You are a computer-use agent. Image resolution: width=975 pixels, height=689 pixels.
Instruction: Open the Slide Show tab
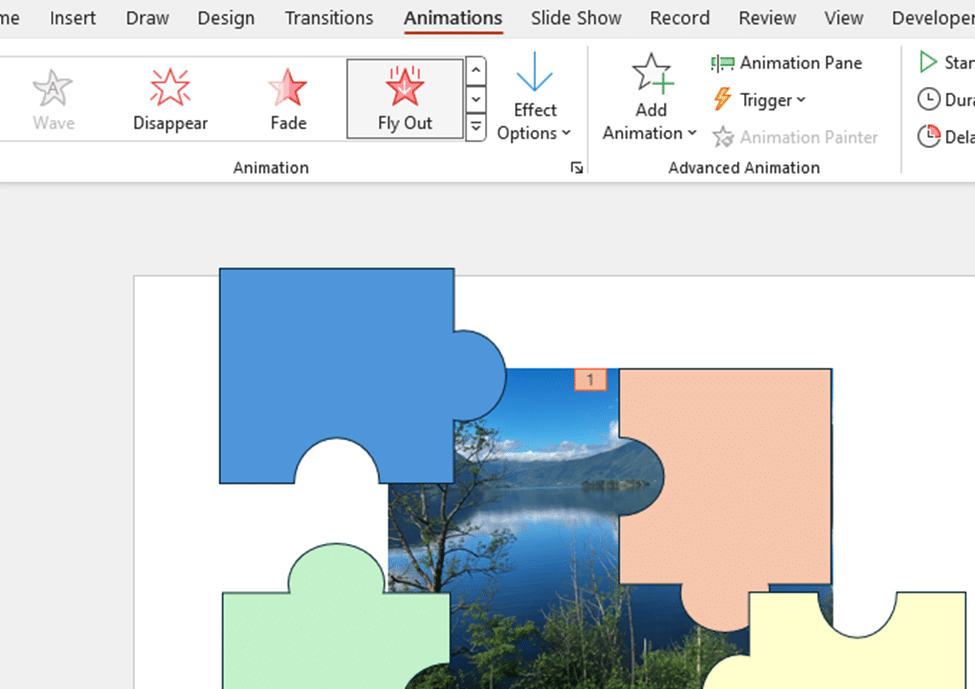(576, 18)
